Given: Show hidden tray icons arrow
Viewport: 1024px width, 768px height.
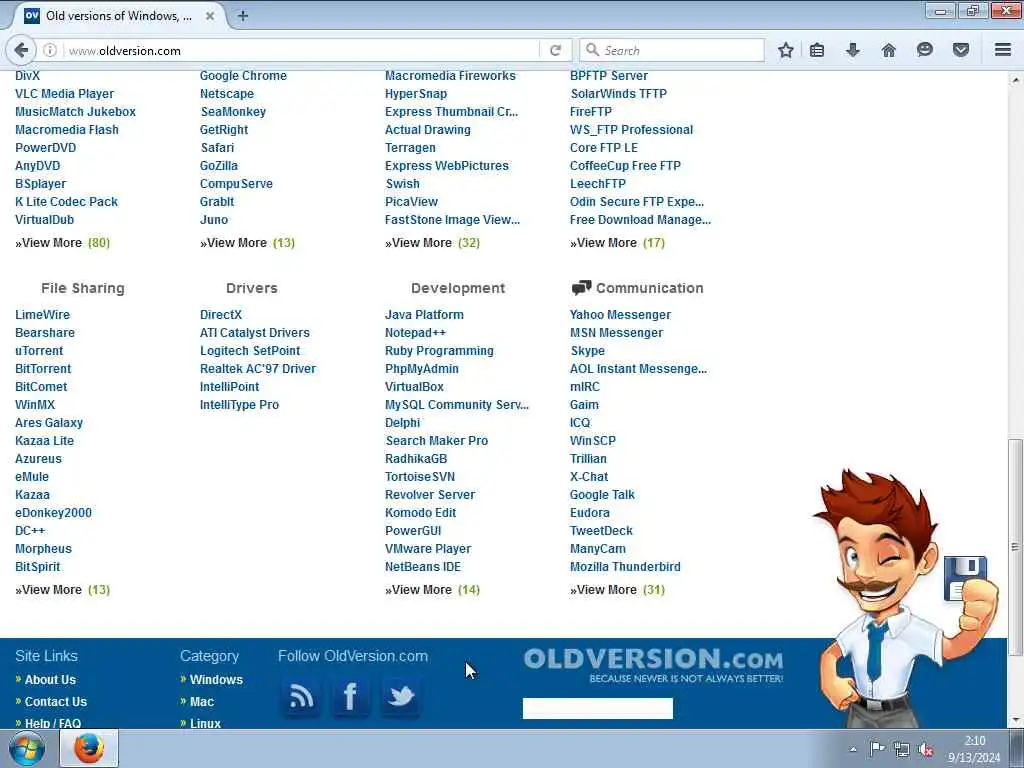Looking at the screenshot, I should 853,750.
